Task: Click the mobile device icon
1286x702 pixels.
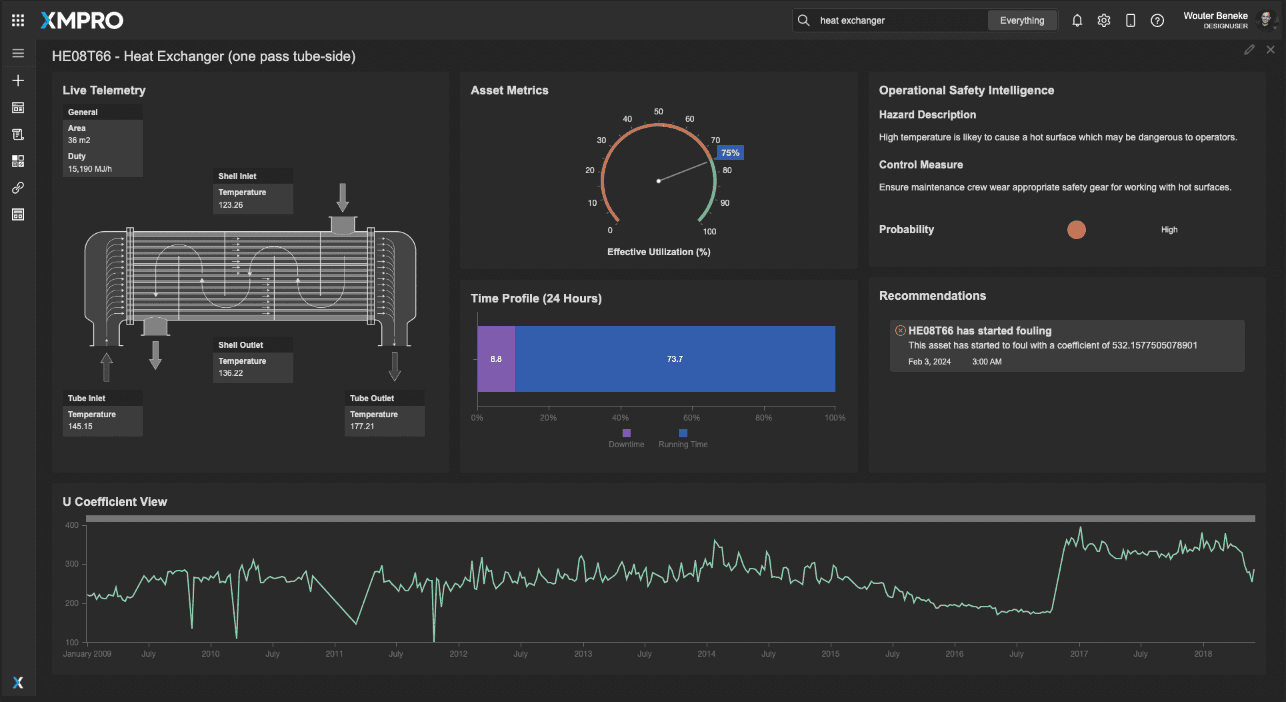Action: pos(1131,20)
